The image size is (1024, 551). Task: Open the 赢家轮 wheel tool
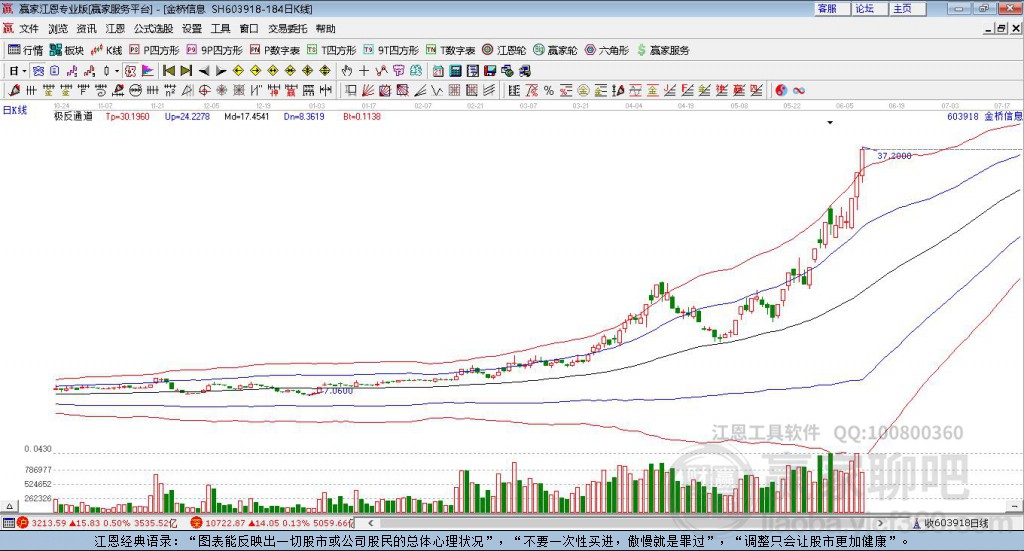pyautogui.click(x=555, y=50)
